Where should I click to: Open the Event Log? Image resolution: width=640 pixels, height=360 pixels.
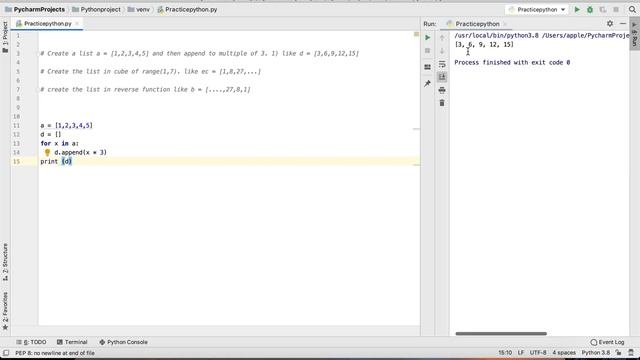click(x=607, y=342)
